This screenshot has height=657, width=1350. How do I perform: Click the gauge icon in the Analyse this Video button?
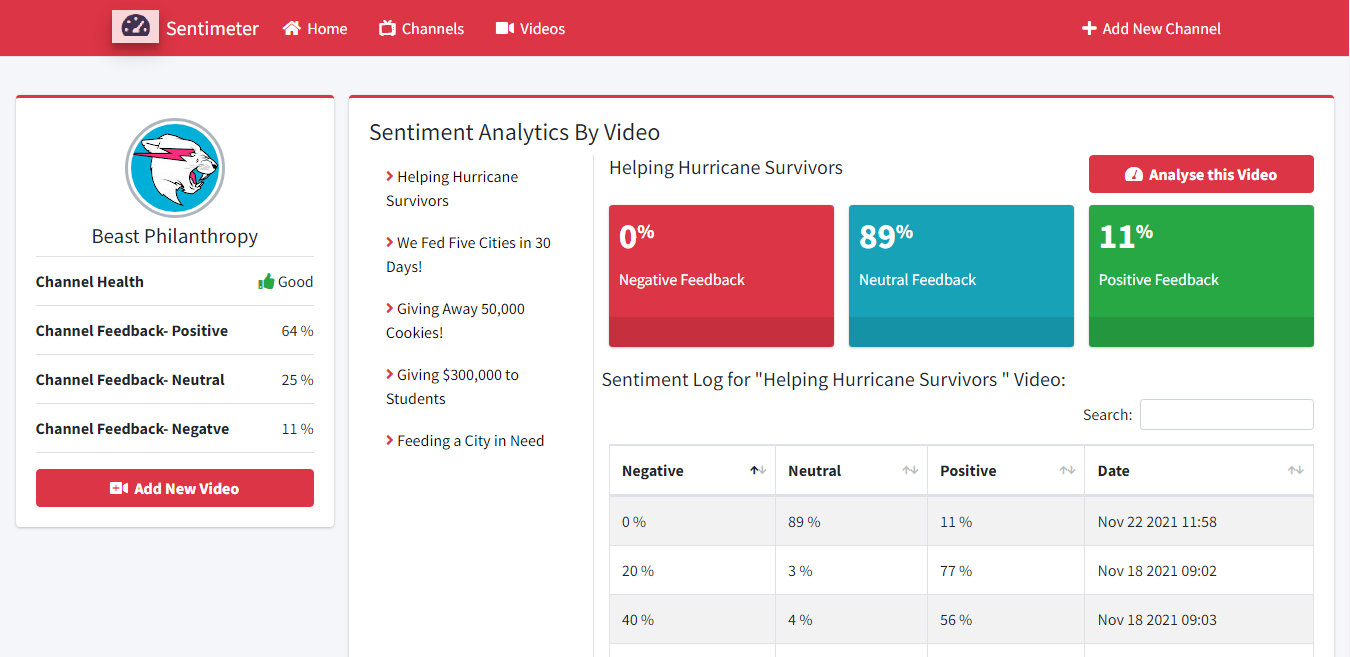1133,175
